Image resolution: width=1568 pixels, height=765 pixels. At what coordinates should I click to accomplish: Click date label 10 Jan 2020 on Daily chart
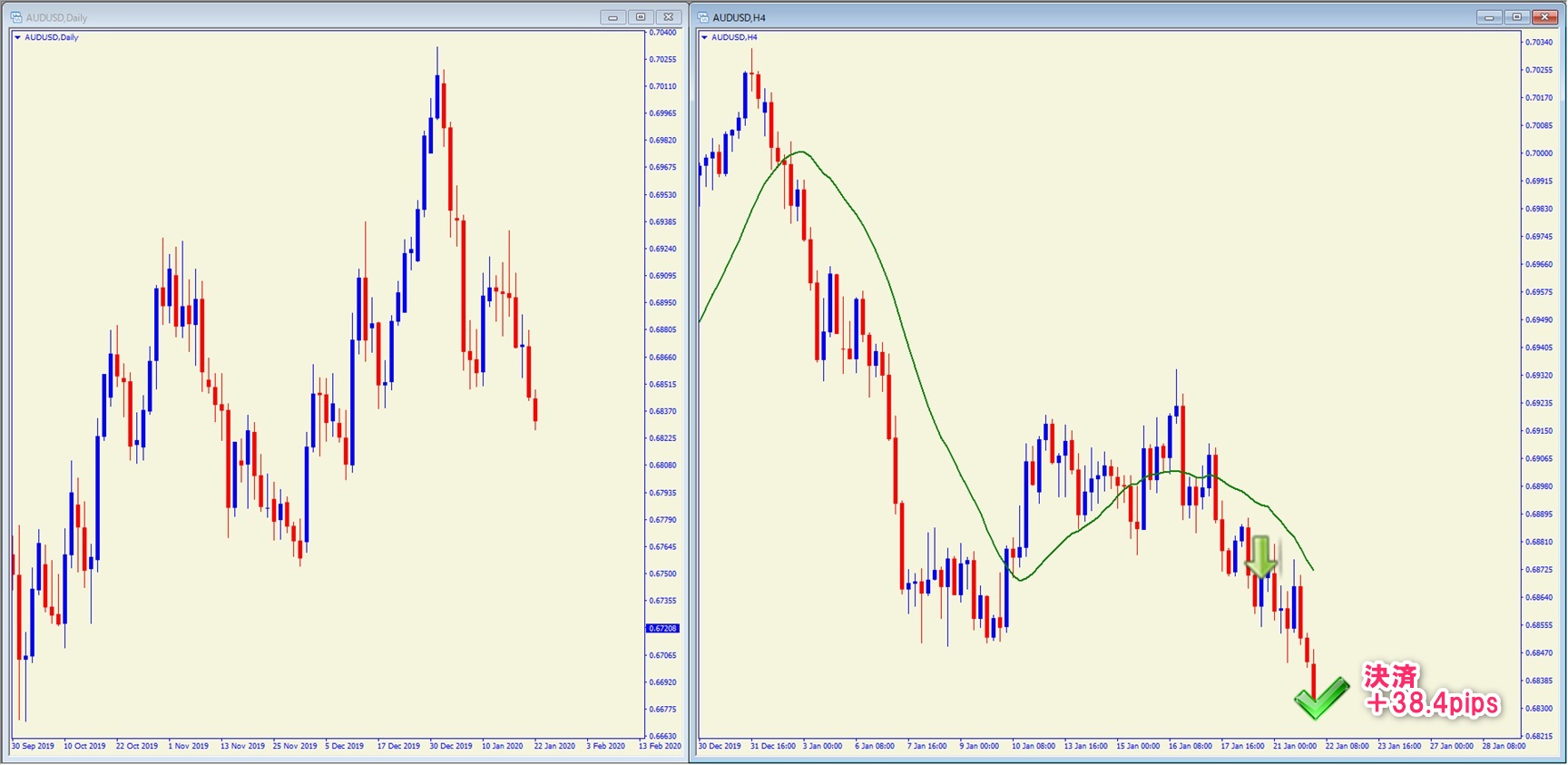coord(502,746)
